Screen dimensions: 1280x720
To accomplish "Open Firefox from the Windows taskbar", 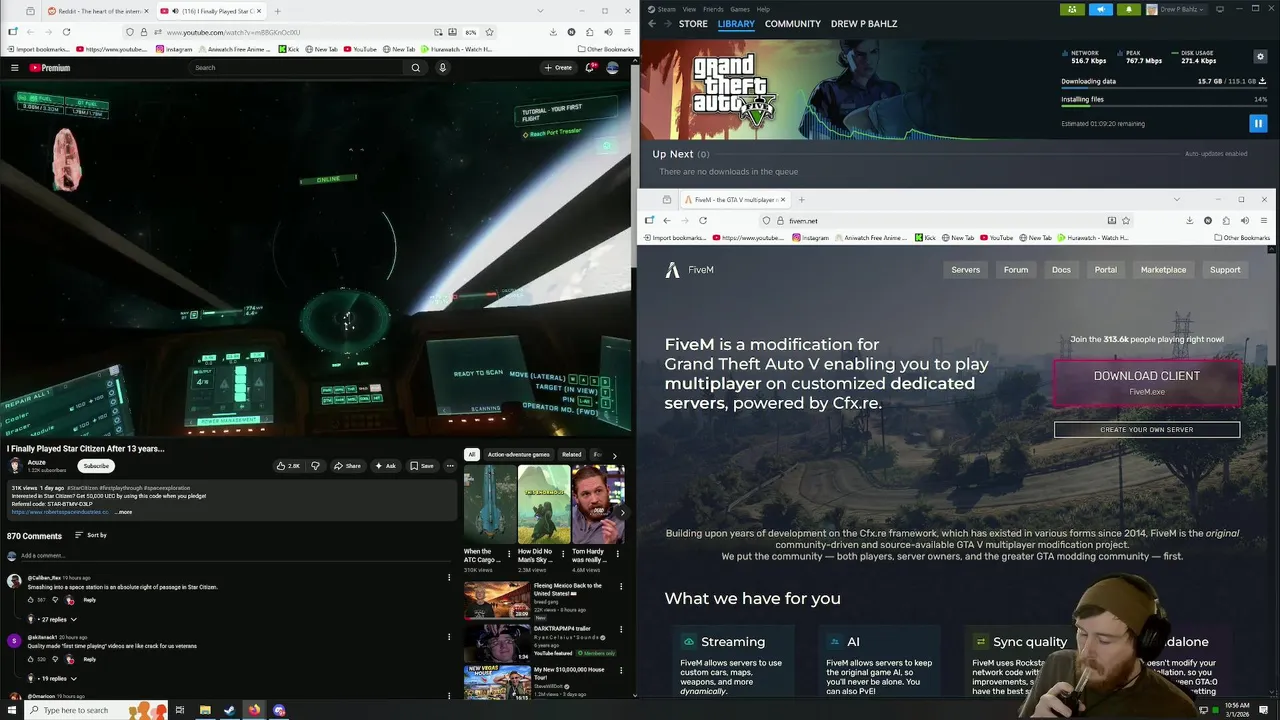I will [x=254, y=710].
